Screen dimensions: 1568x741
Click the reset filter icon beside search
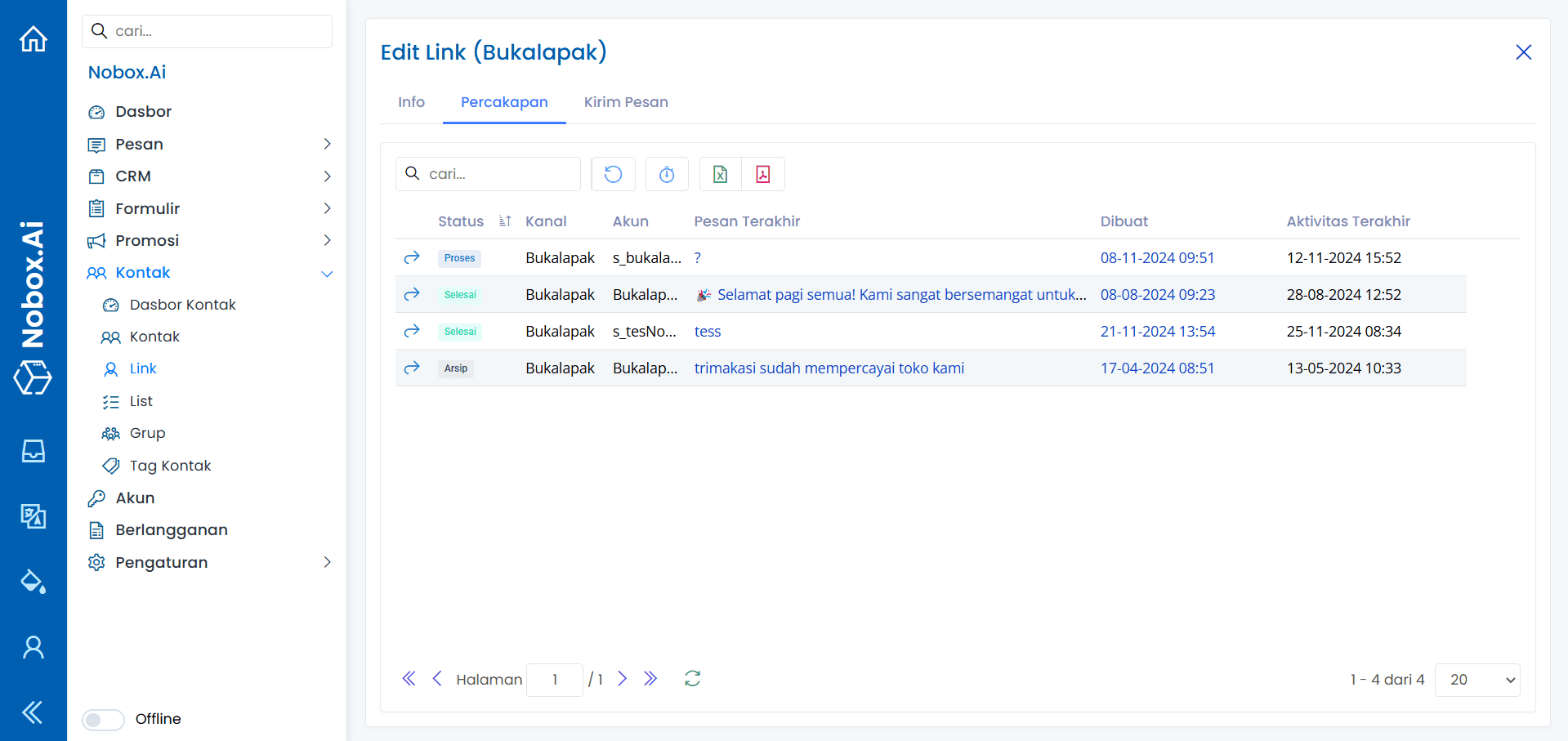613,174
